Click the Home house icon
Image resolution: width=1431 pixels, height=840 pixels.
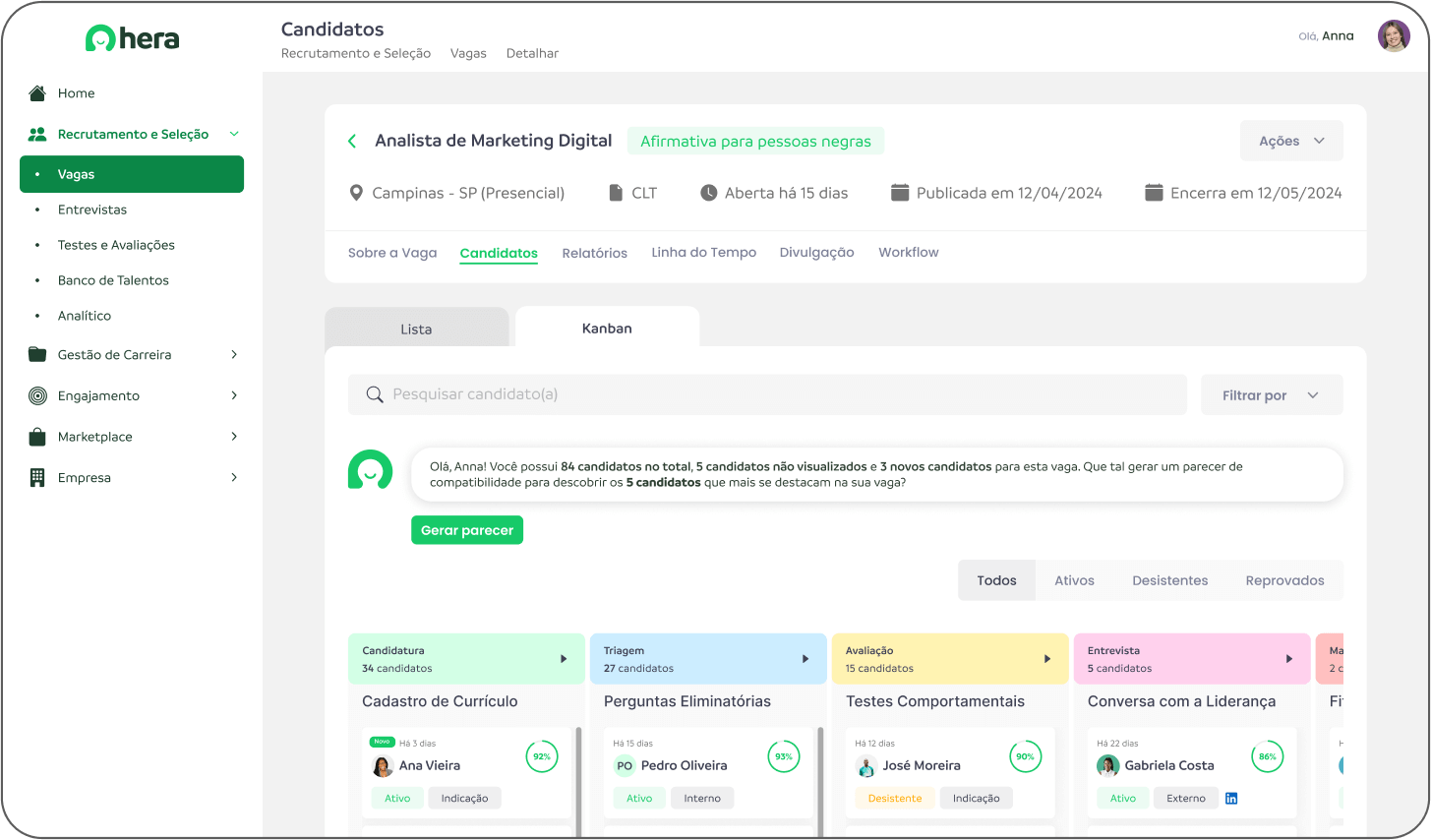pyautogui.click(x=37, y=93)
